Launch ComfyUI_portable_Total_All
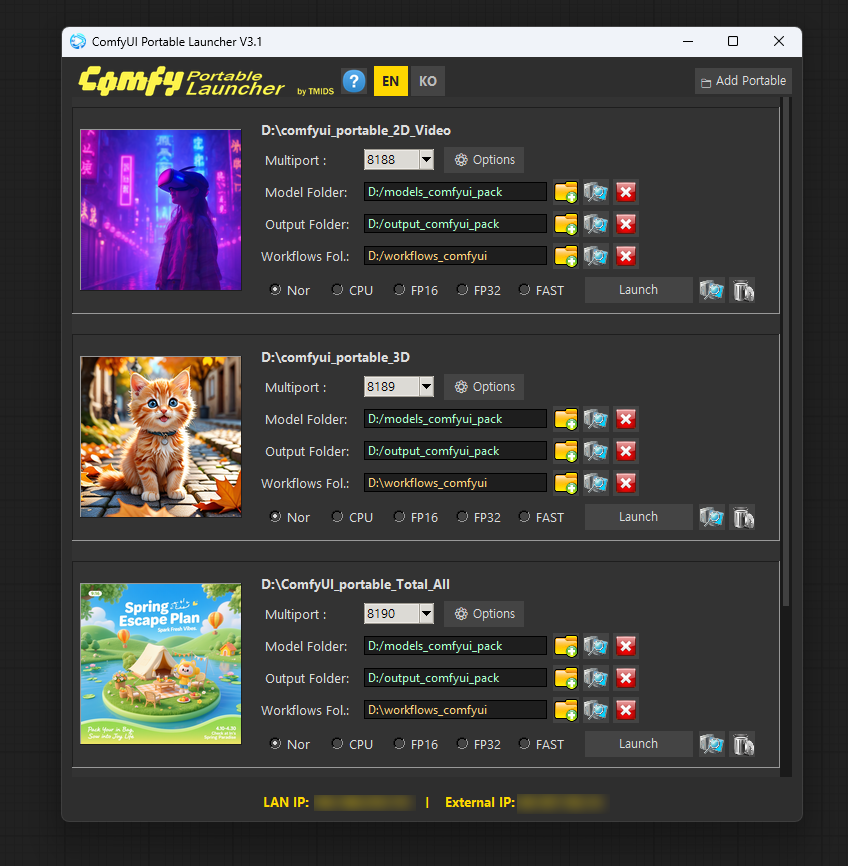Viewport: 848px width, 866px height. click(638, 744)
